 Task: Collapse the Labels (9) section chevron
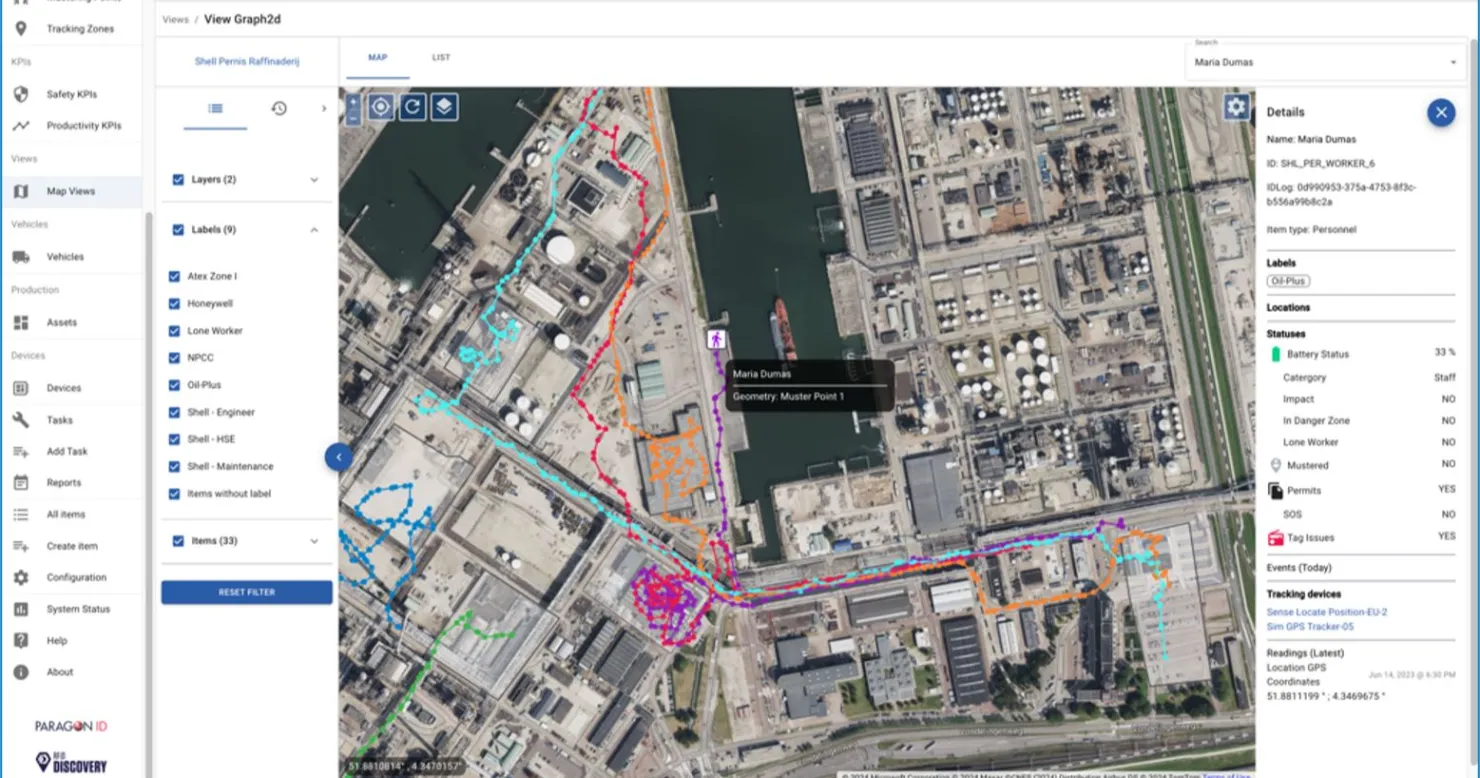click(x=314, y=230)
